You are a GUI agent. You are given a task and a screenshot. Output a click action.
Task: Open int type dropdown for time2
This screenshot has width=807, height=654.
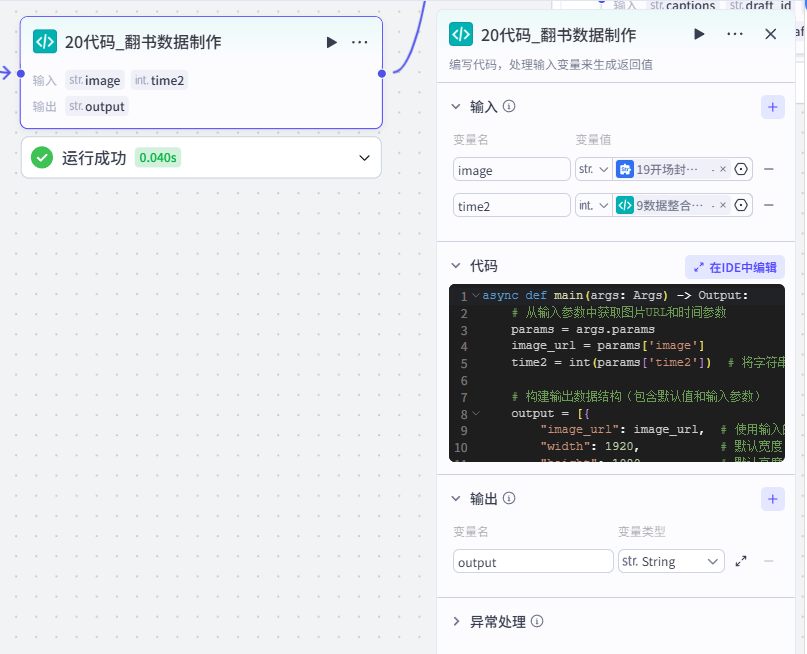point(594,205)
